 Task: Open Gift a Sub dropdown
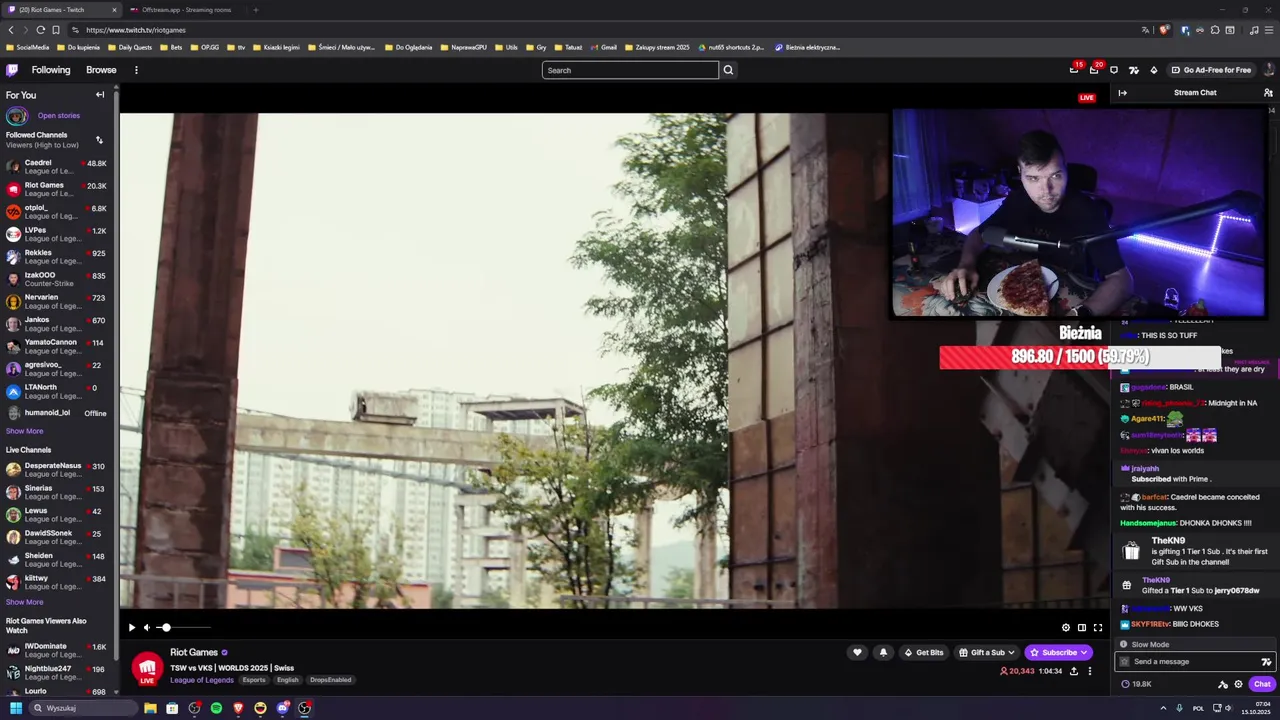986,652
